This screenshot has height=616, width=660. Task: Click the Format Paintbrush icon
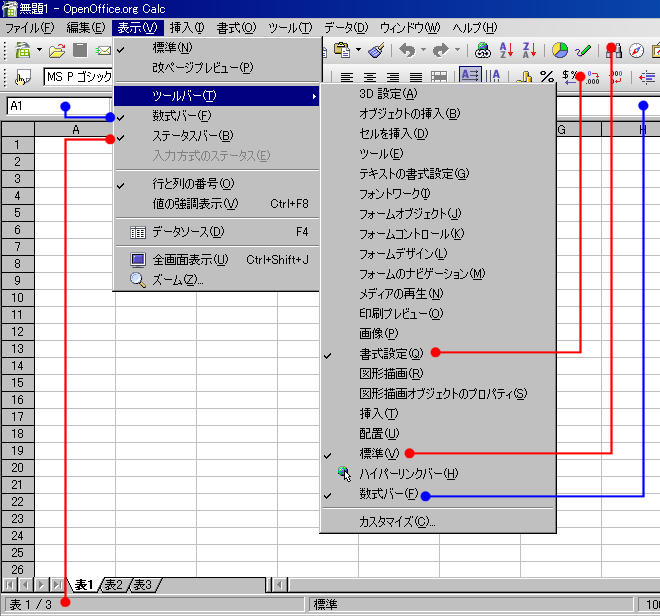(376, 51)
